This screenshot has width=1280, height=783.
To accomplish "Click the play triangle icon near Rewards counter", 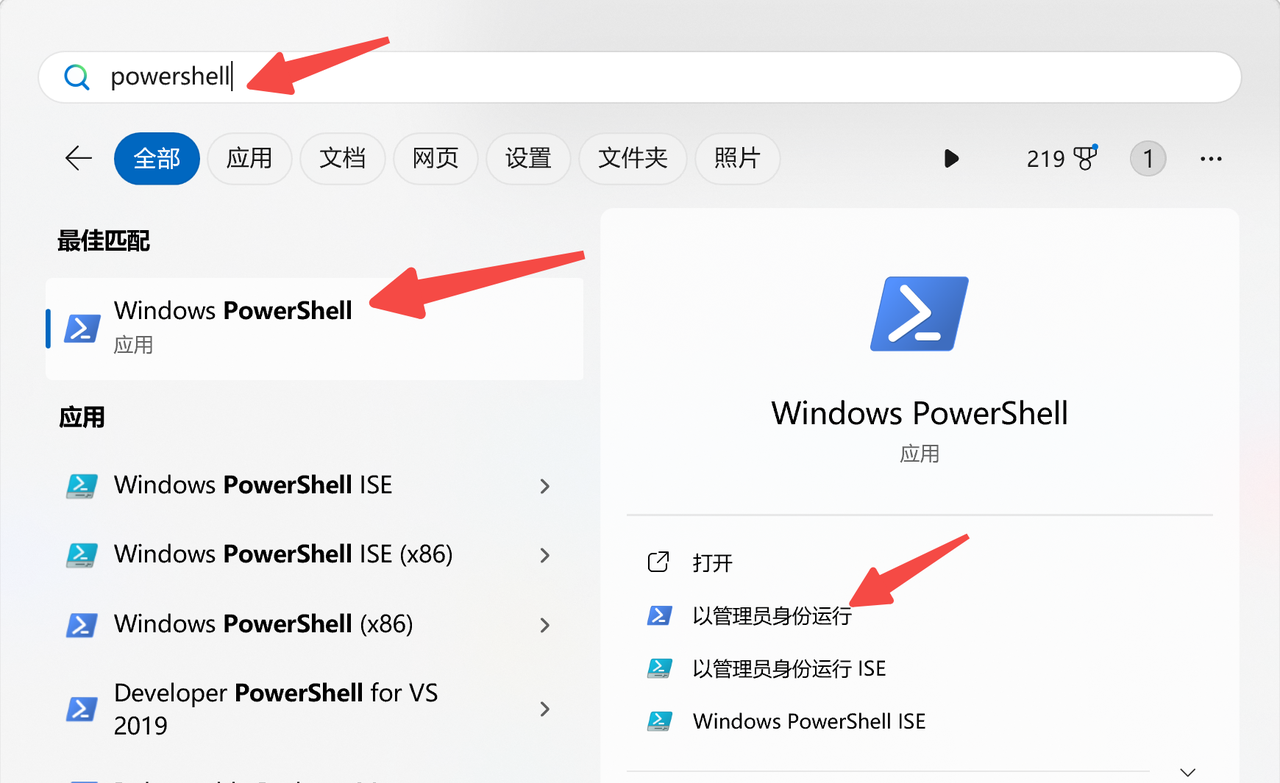I will (x=951, y=158).
